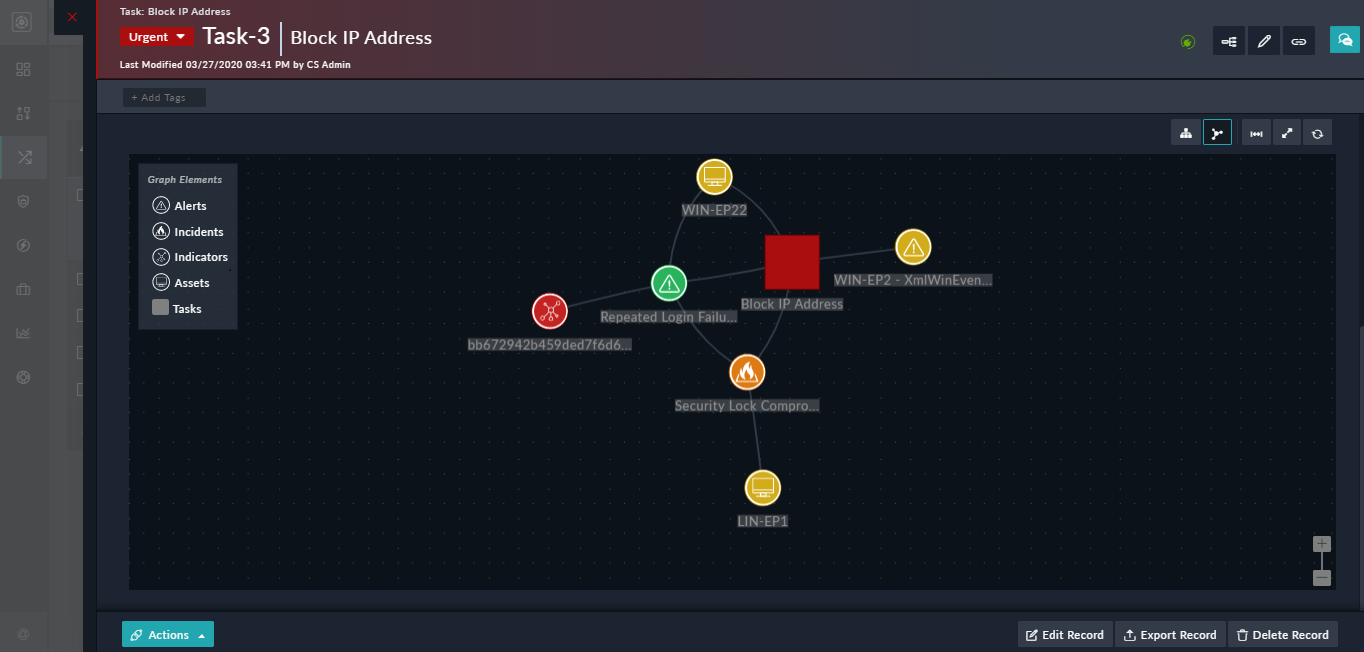Open the Urgent severity dropdown
The image size is (1364, 652).
pyautogui.click(x=156, y=36)
